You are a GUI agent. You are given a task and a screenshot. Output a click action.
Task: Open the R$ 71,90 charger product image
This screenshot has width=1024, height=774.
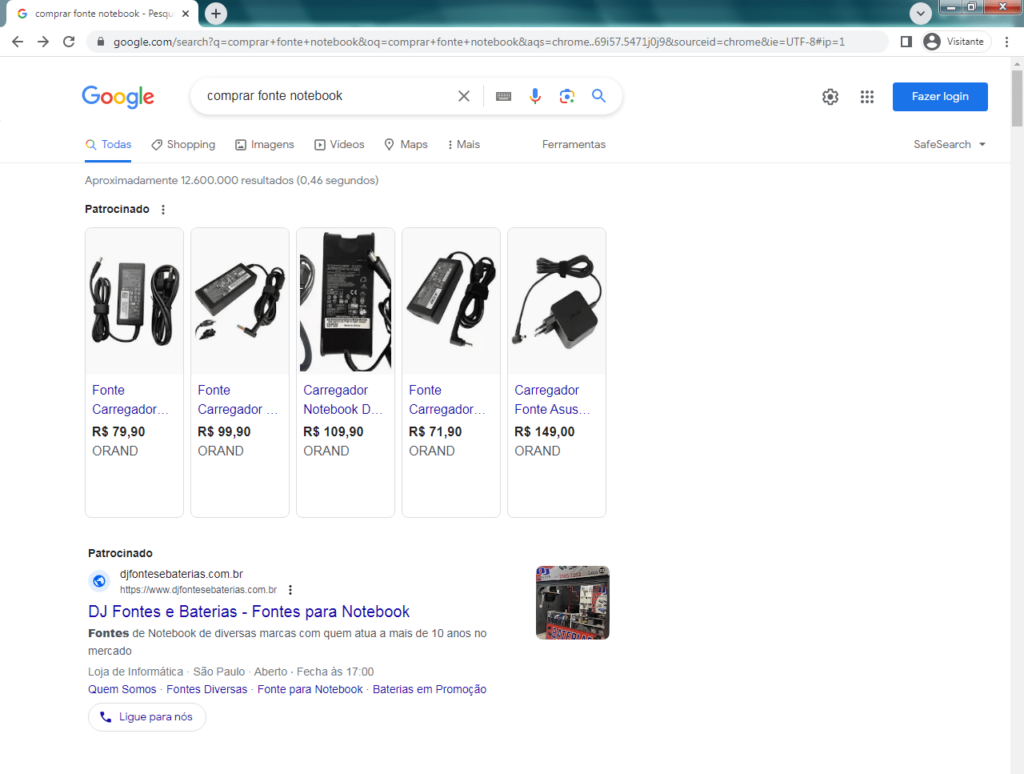(x=451, y=301)
